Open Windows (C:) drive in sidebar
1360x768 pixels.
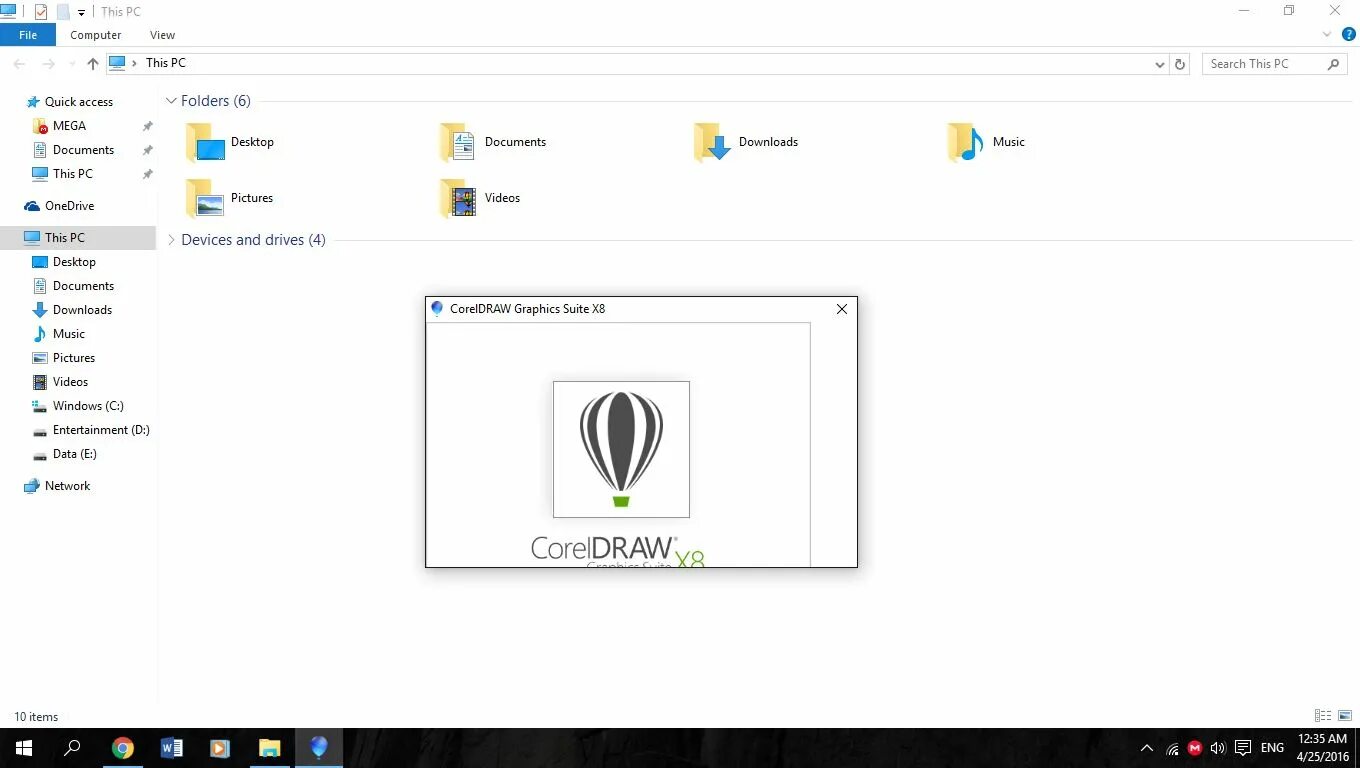78,406
